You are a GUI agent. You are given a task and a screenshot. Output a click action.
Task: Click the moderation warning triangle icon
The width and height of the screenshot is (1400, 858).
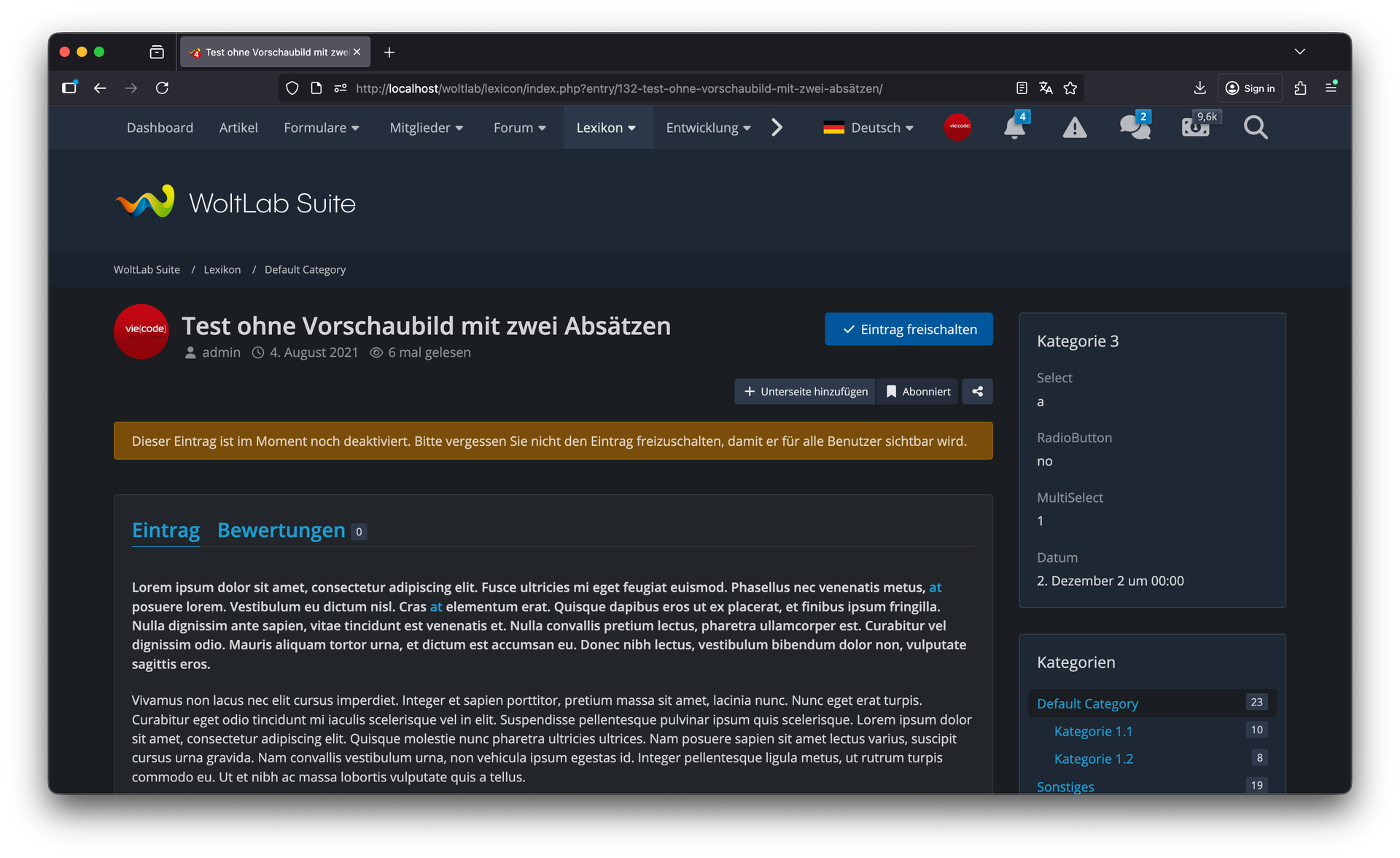tap(1074, 128)
